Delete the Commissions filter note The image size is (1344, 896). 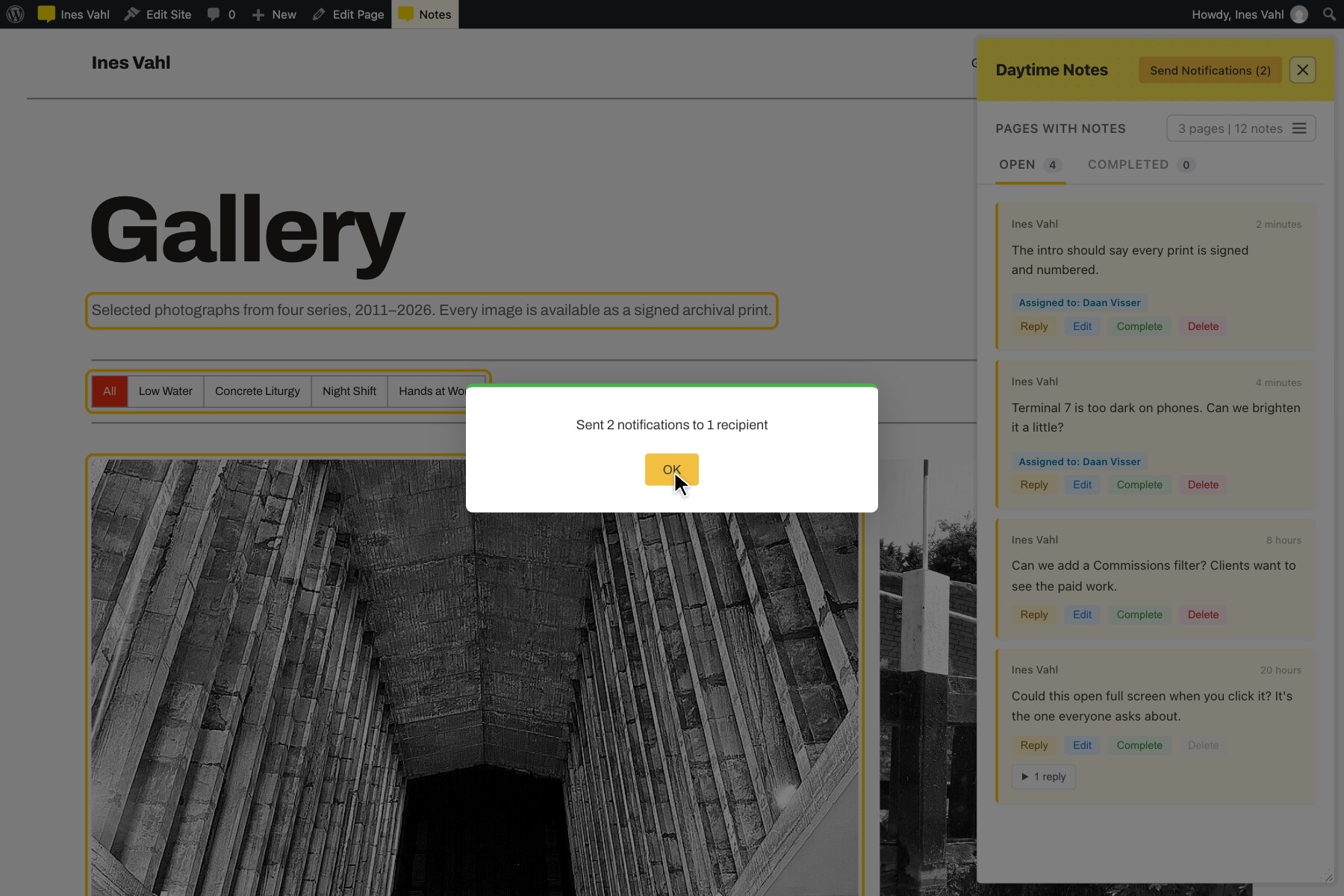tap(1203, 615)
